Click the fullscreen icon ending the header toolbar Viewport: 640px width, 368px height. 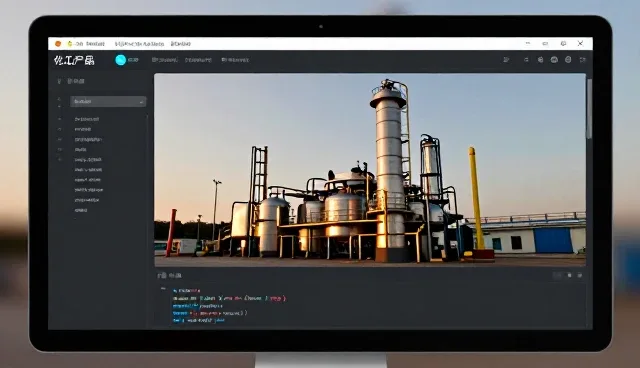pos(582,60)
